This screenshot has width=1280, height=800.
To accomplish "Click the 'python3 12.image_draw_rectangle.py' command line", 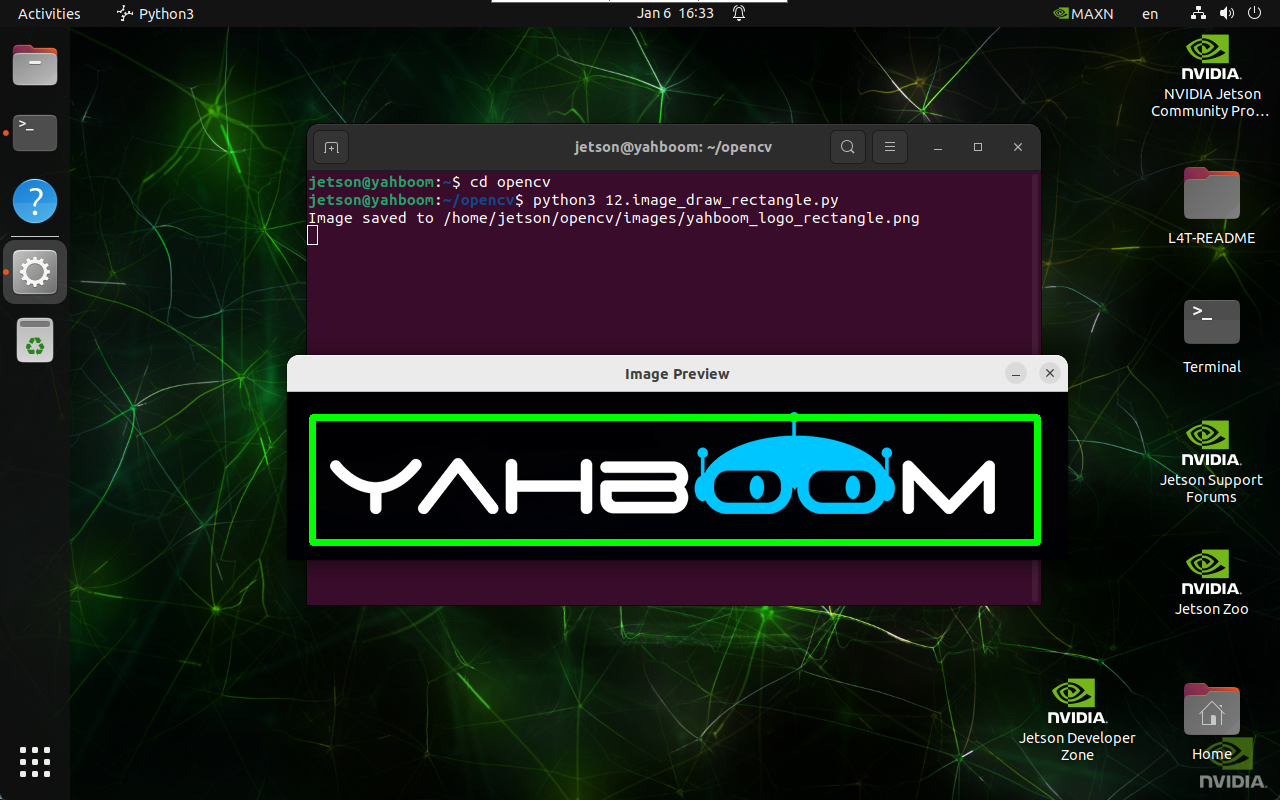I will (685, 200).
